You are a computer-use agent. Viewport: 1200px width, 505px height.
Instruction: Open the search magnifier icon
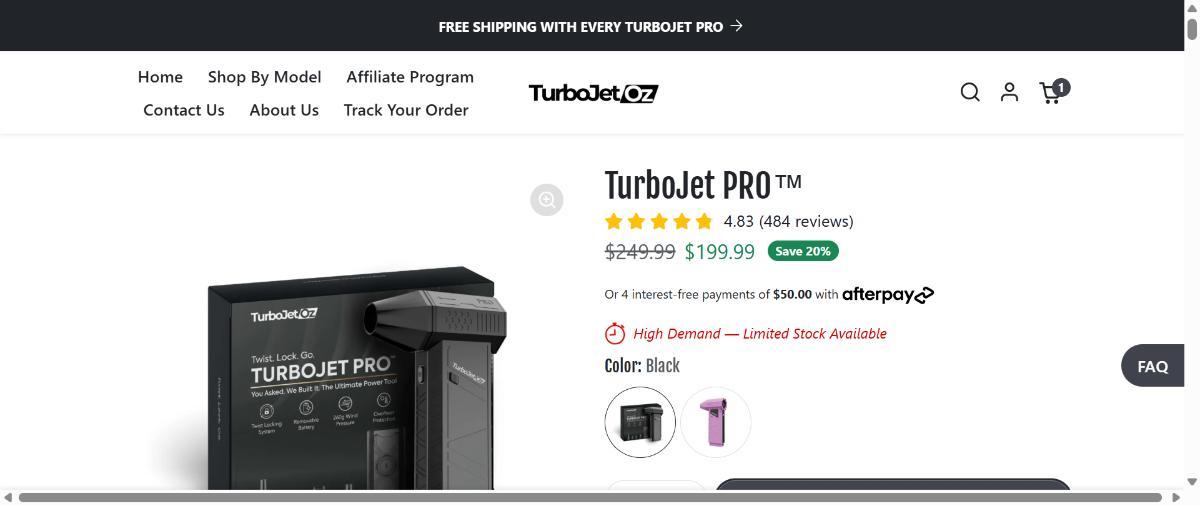(x=969, y=92)
